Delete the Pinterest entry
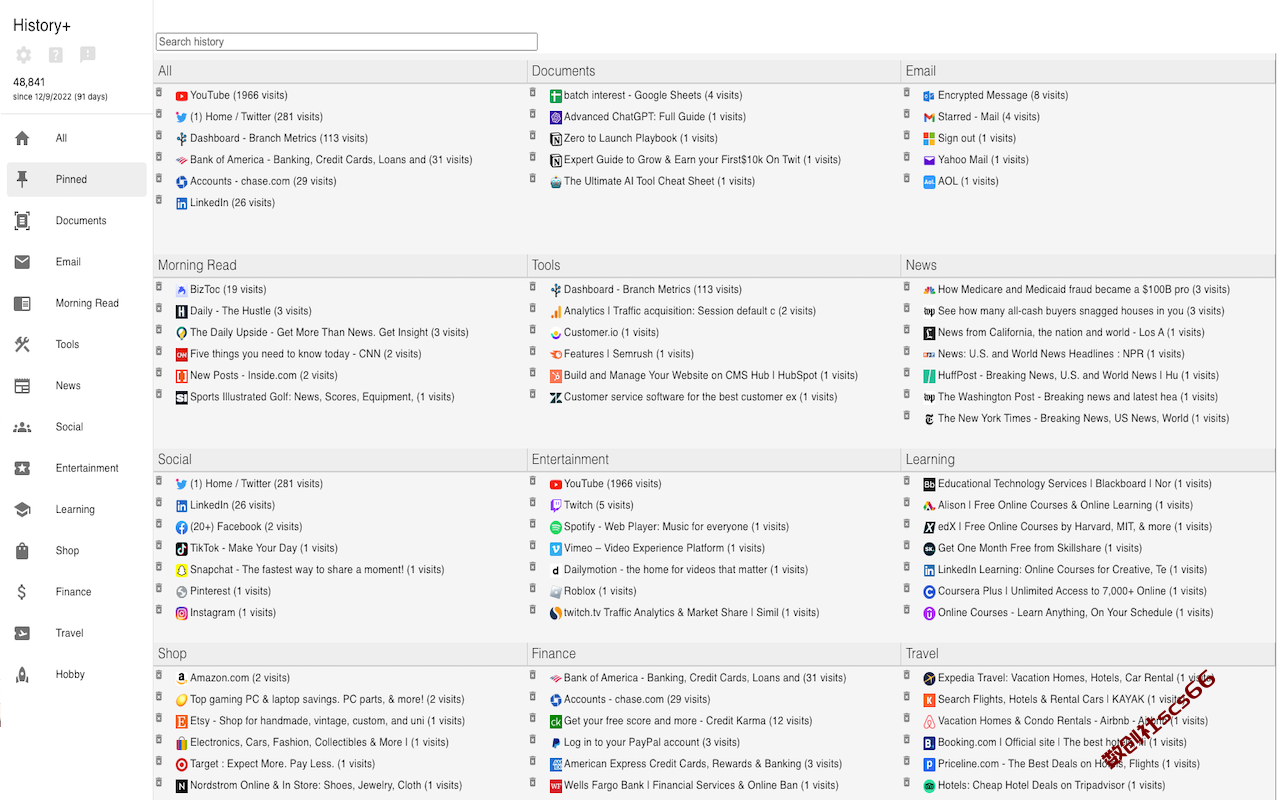Screen dimensions: 1280x800 tap(159, 589)
